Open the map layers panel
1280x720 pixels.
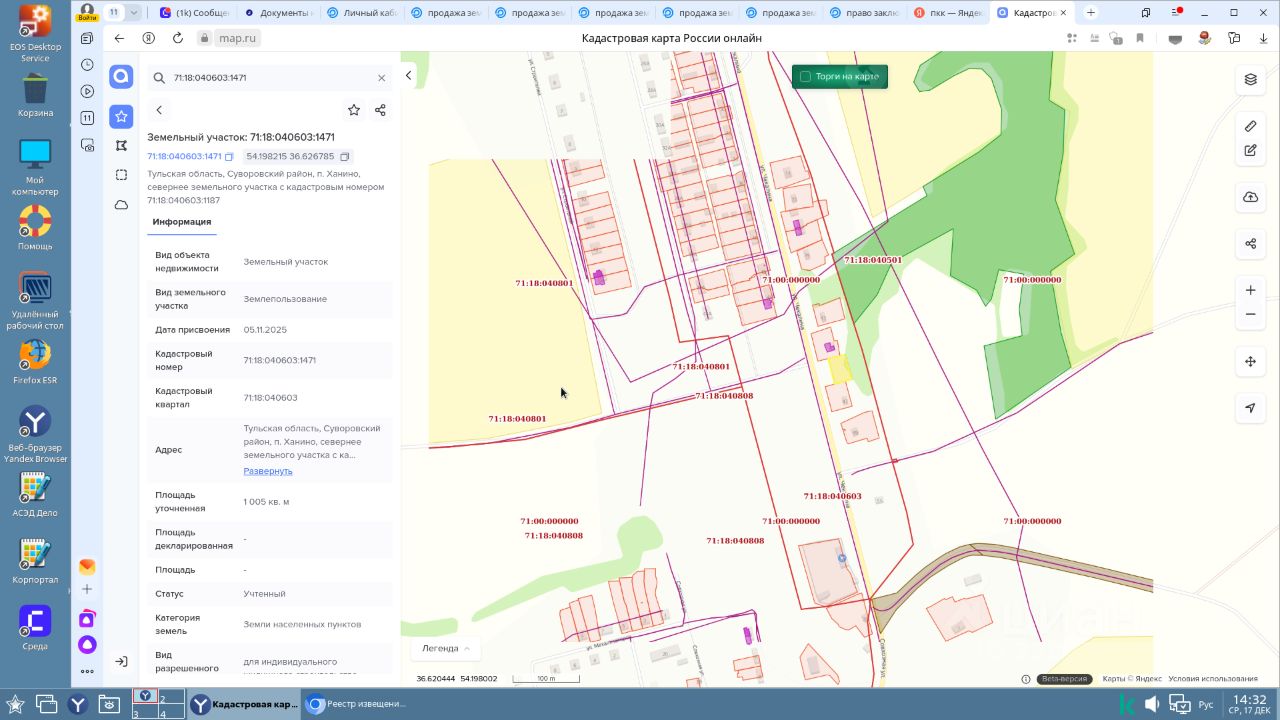[1250, 79]
